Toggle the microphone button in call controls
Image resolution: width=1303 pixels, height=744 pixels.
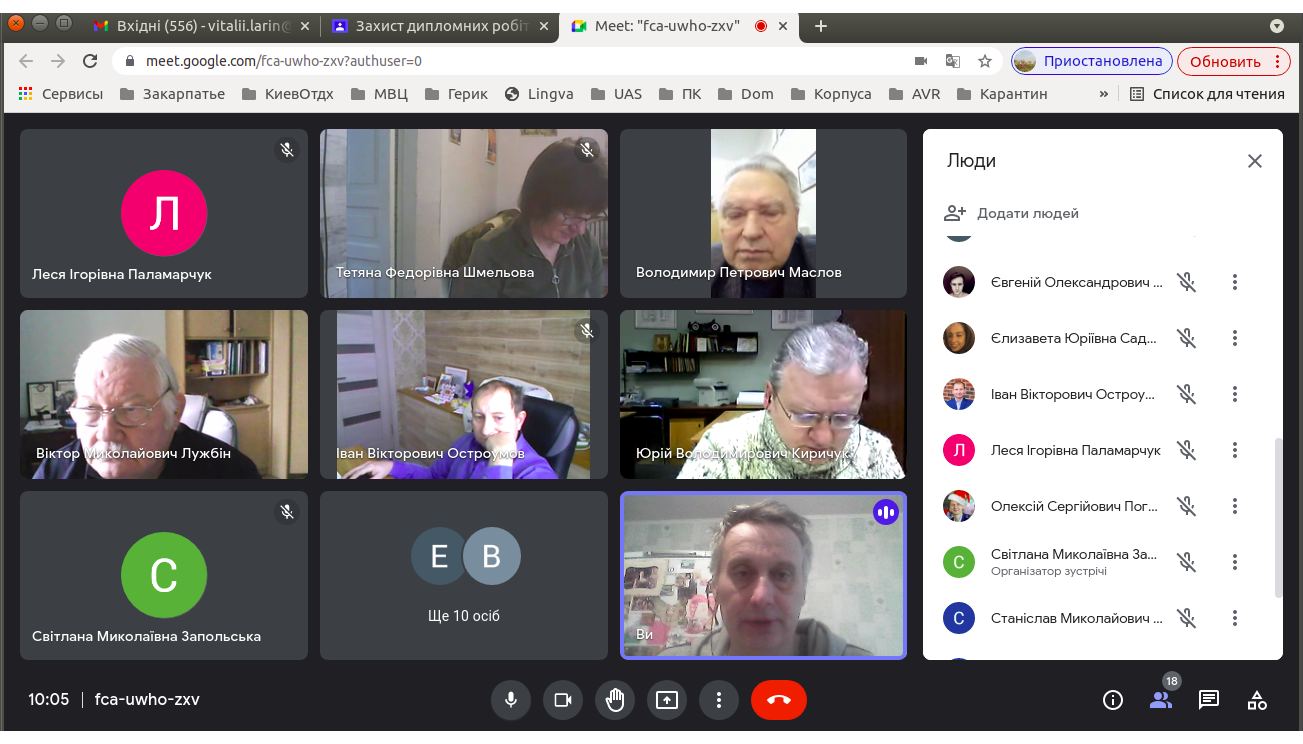511,700
